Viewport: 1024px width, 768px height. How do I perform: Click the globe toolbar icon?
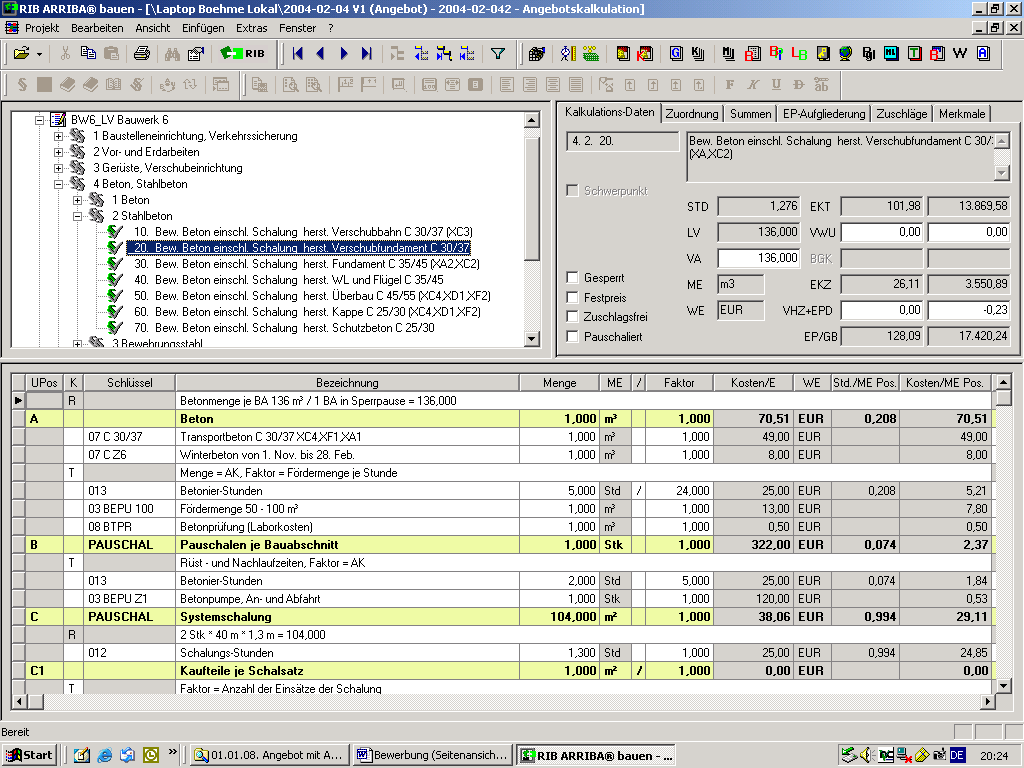pyautogui.click(x=846, y=53)
